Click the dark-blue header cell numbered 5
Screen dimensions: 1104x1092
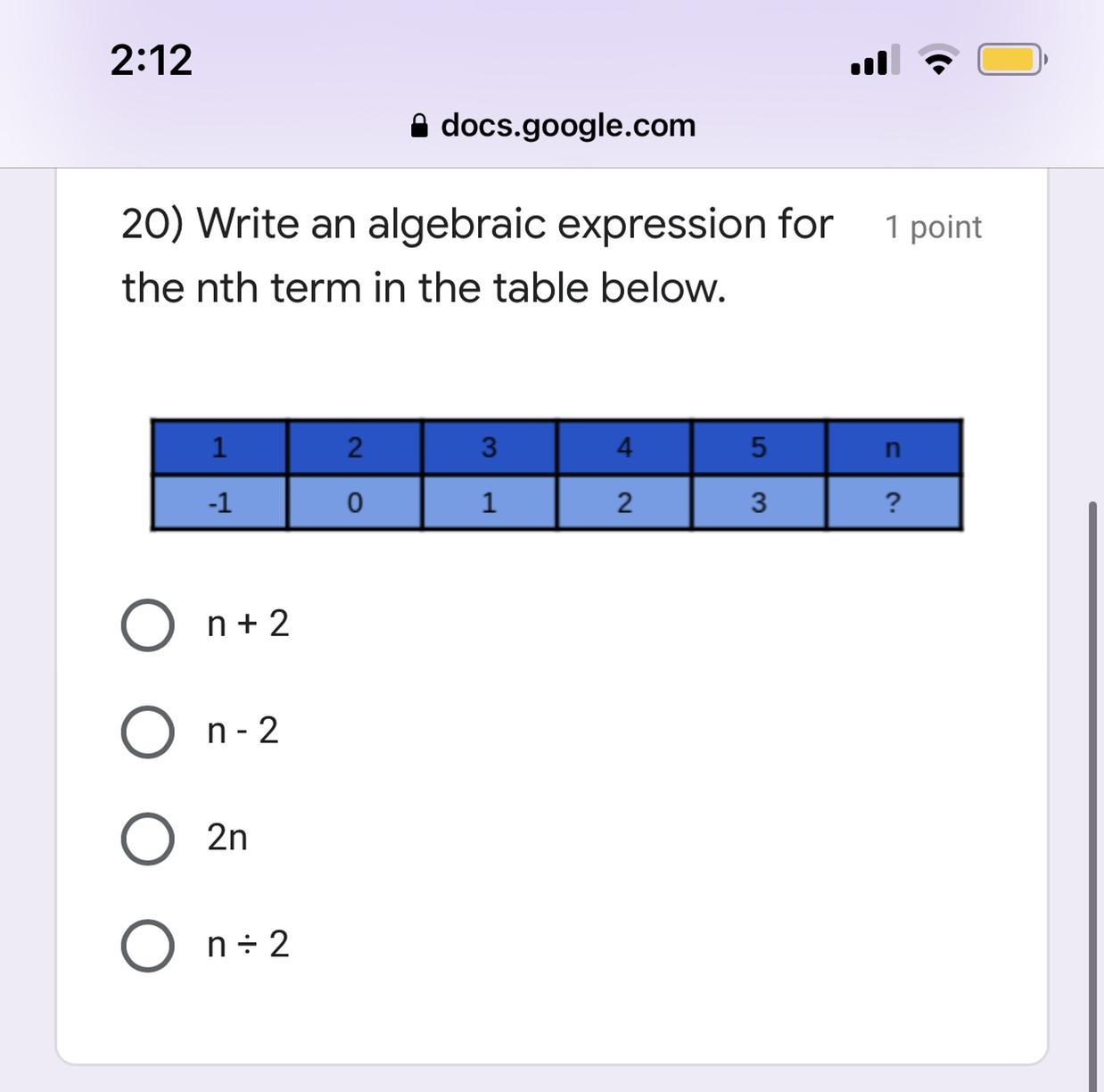point(758,447)
